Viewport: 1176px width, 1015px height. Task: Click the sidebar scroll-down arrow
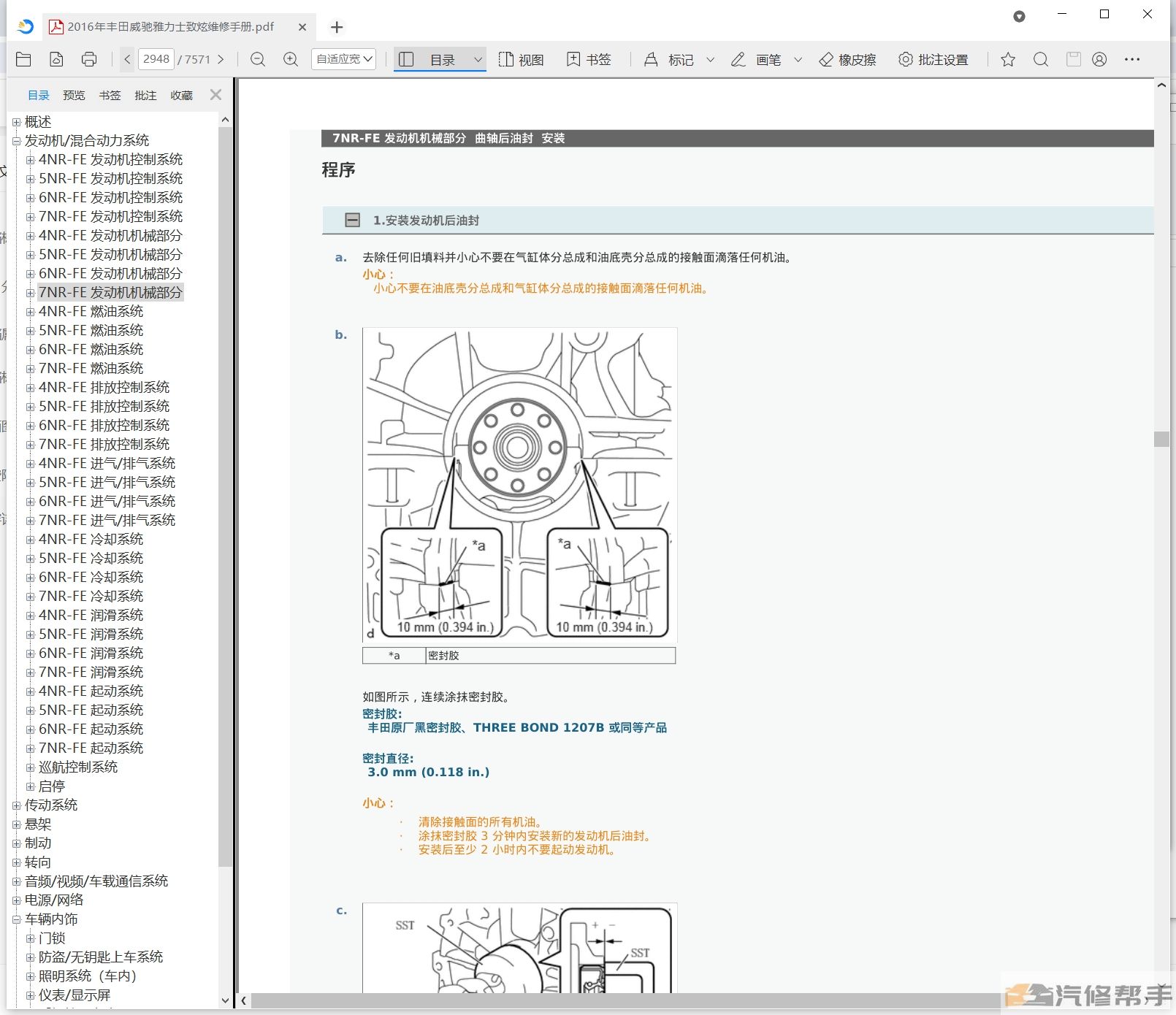225,1000
